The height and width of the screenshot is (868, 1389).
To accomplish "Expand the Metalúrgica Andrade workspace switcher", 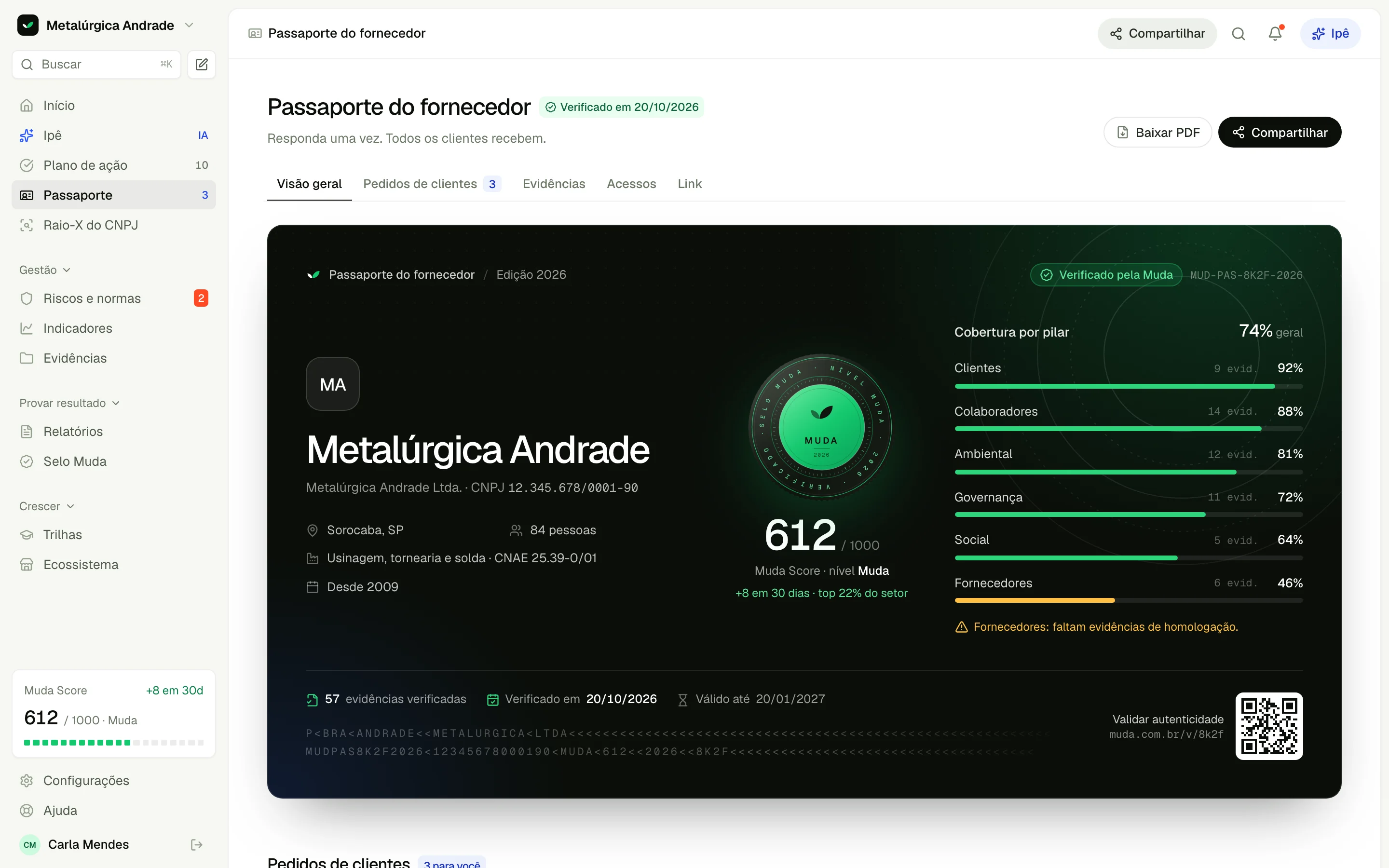I will coord(106,25).
